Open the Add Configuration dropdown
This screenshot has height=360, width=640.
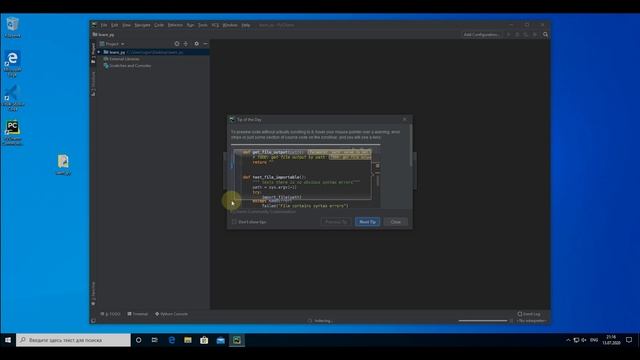point(481,35)
